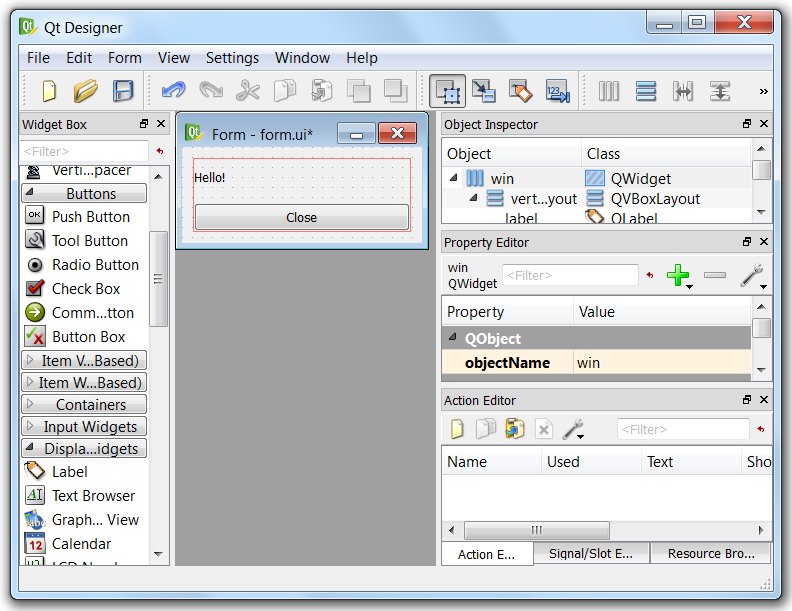Open Property Editor configure wrench menu
792x611 pixels.
click(x=754, y=275)
